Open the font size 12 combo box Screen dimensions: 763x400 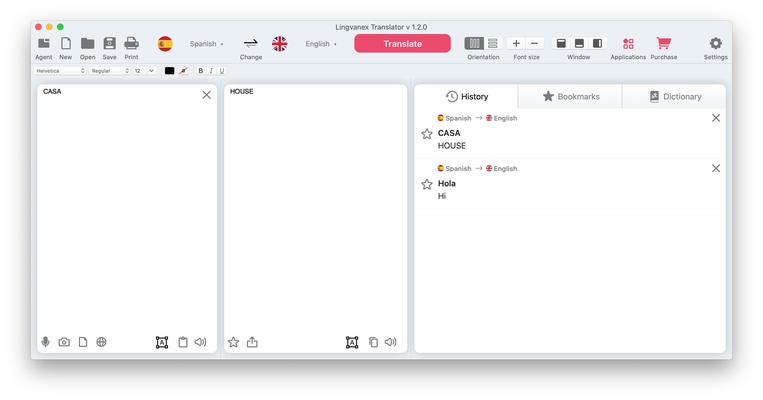(x=145, y=71)
